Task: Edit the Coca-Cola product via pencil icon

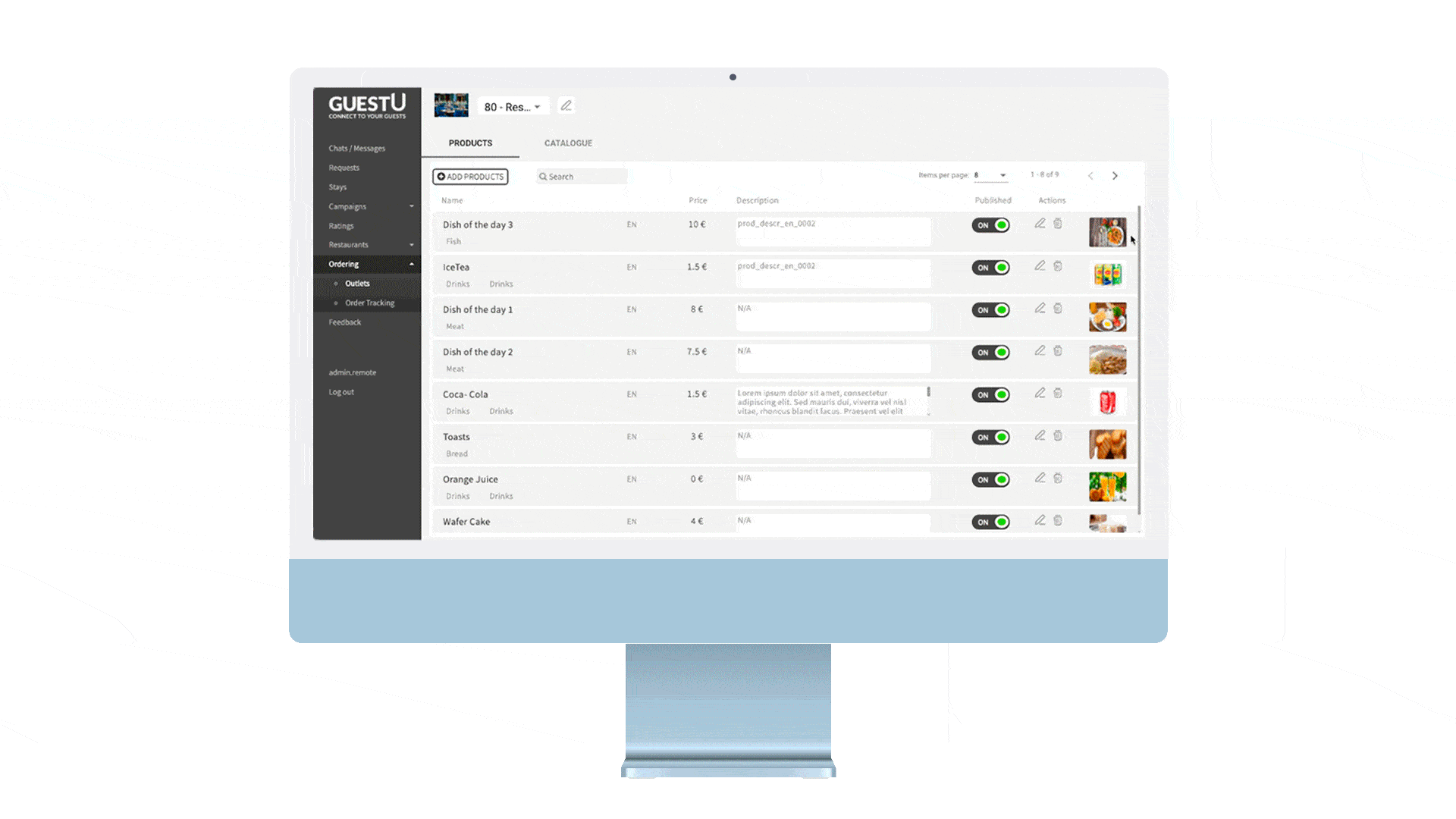Action: tap(1040, 394)
